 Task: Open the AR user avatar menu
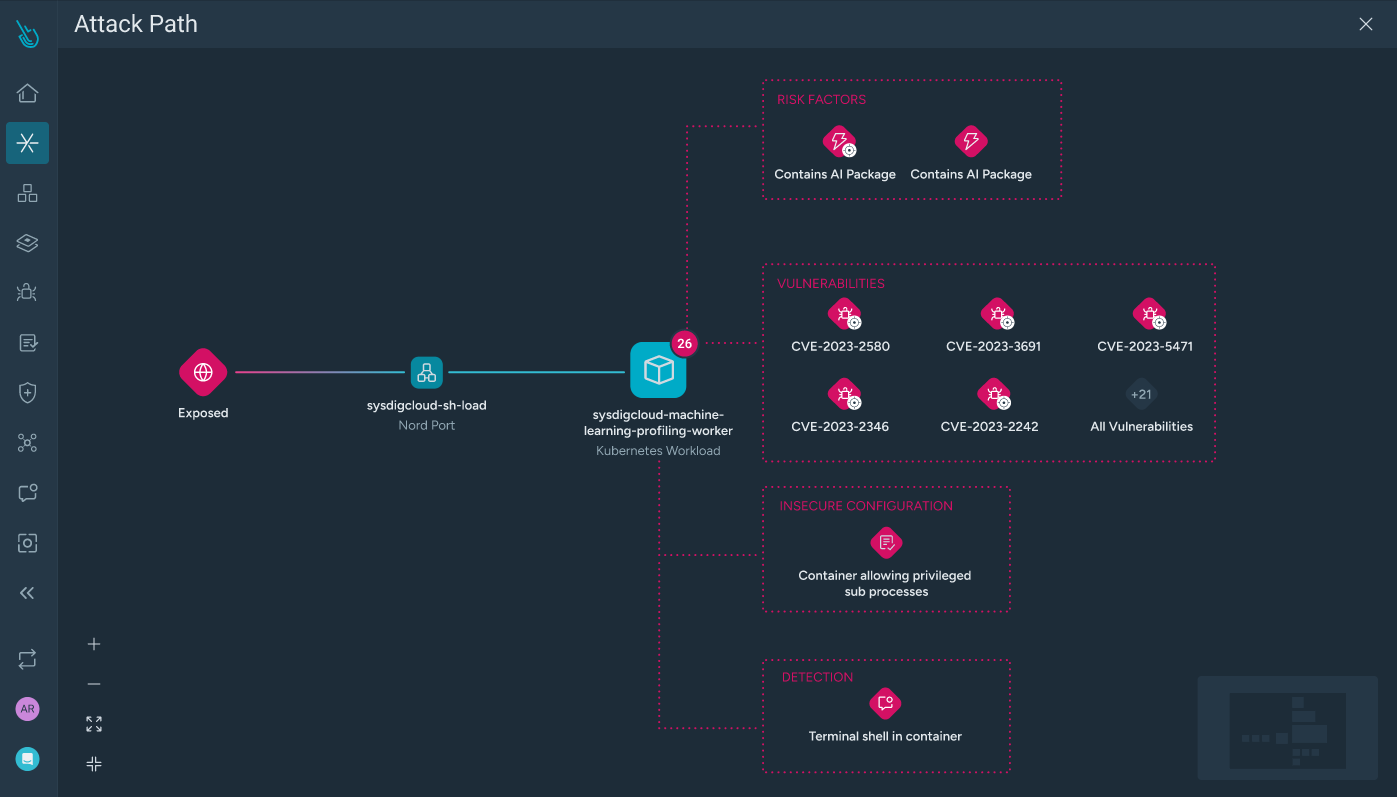tap(28, 709)
